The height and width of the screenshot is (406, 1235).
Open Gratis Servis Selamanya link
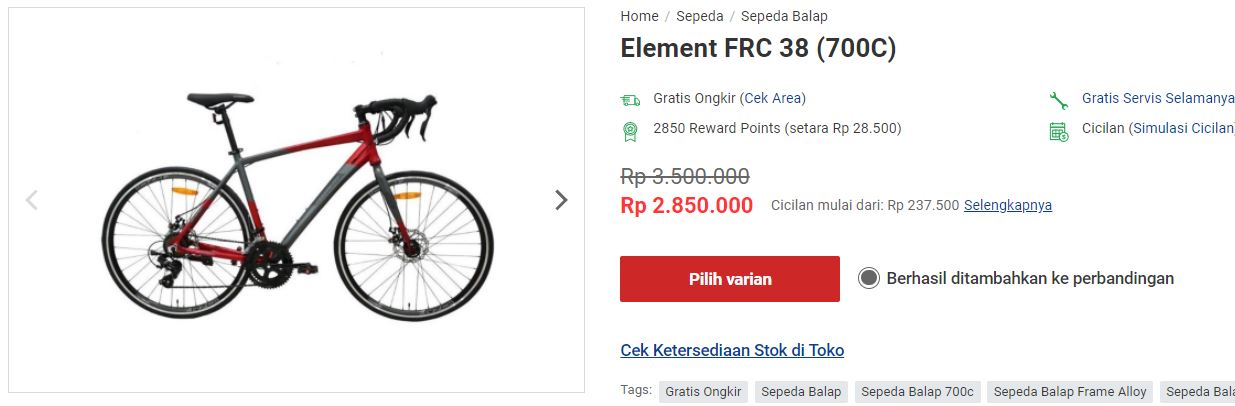point(1158,98)
